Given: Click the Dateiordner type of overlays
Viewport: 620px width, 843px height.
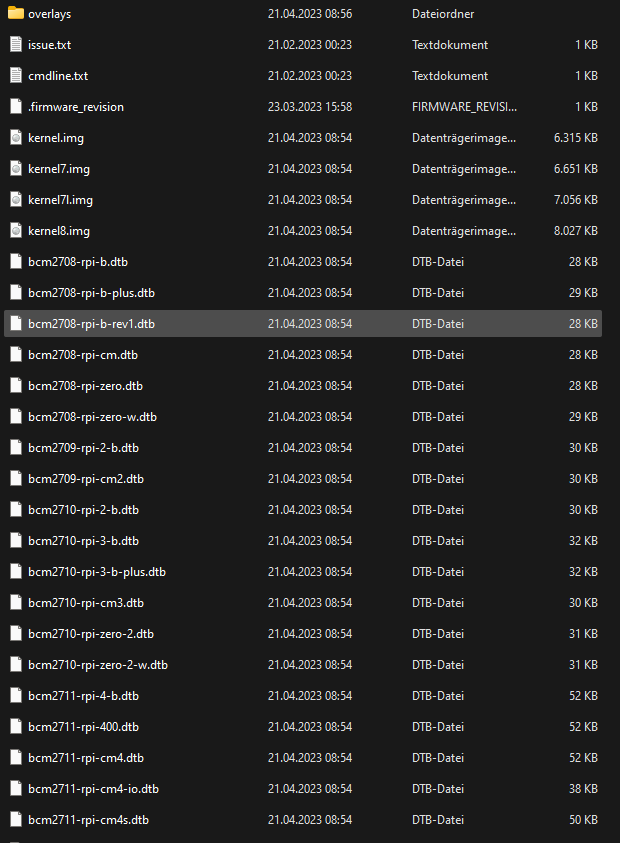Looking at the screenshot, I should click(442, 14).
